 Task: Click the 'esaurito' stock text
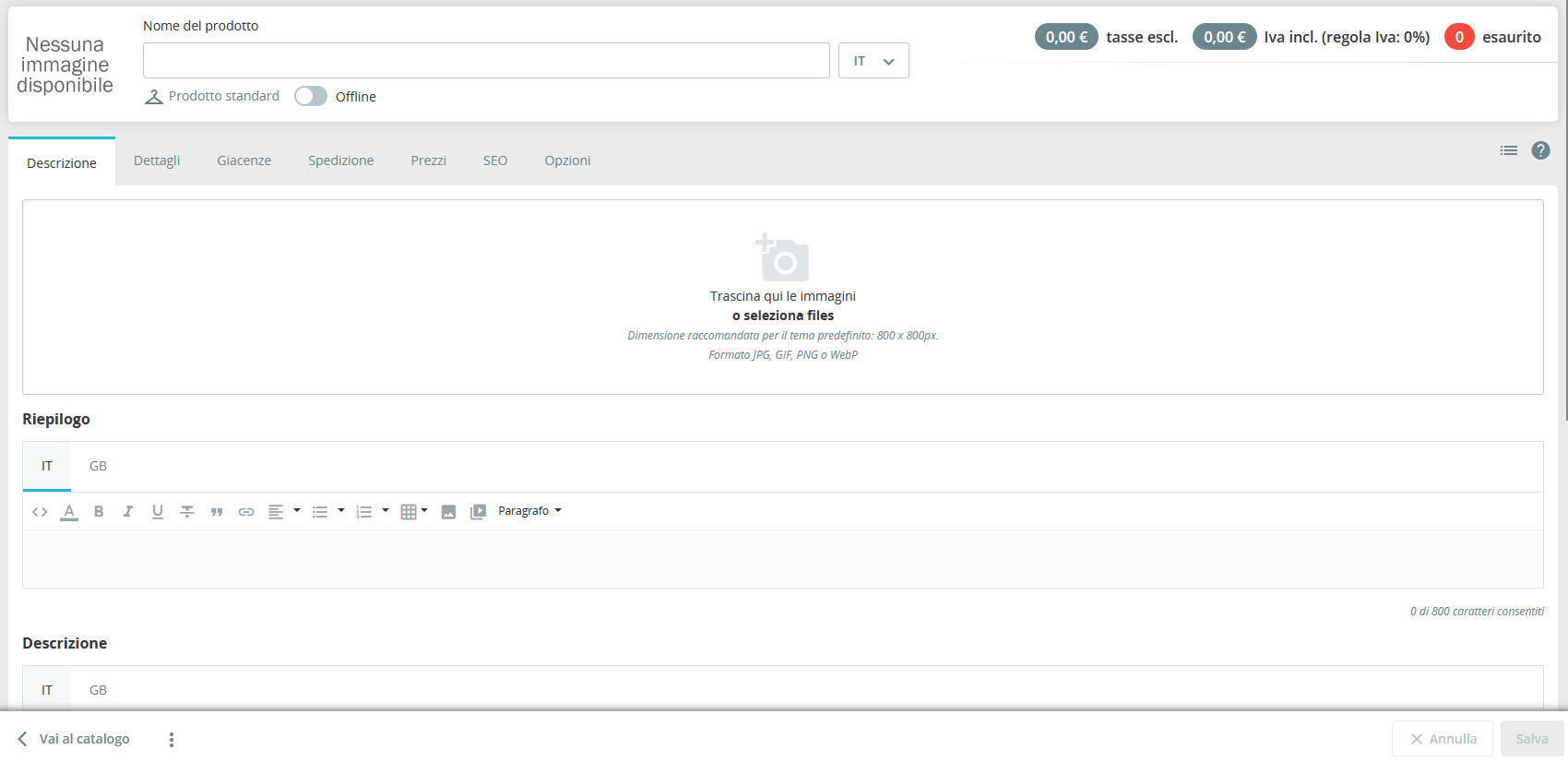point(1512,37)
